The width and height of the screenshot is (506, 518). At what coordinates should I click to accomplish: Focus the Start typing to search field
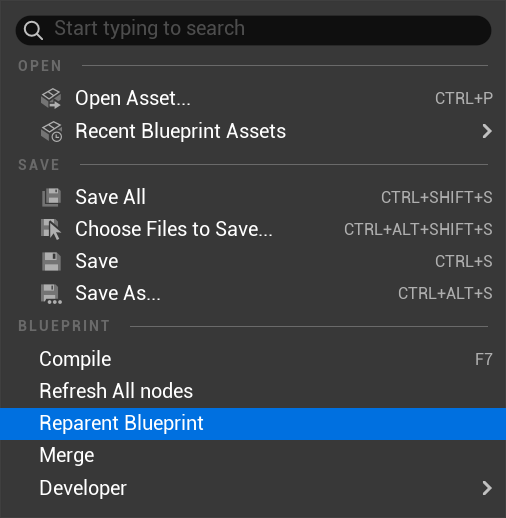(x=253, y=30)
